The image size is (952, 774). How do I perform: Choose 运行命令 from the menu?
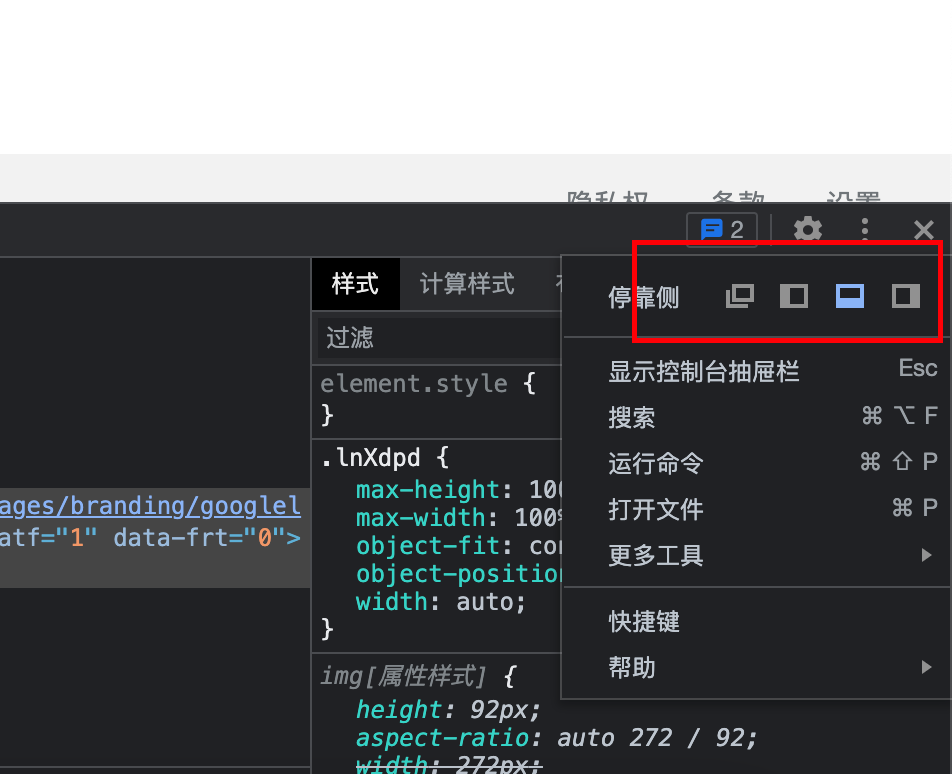tap(756, 463)
